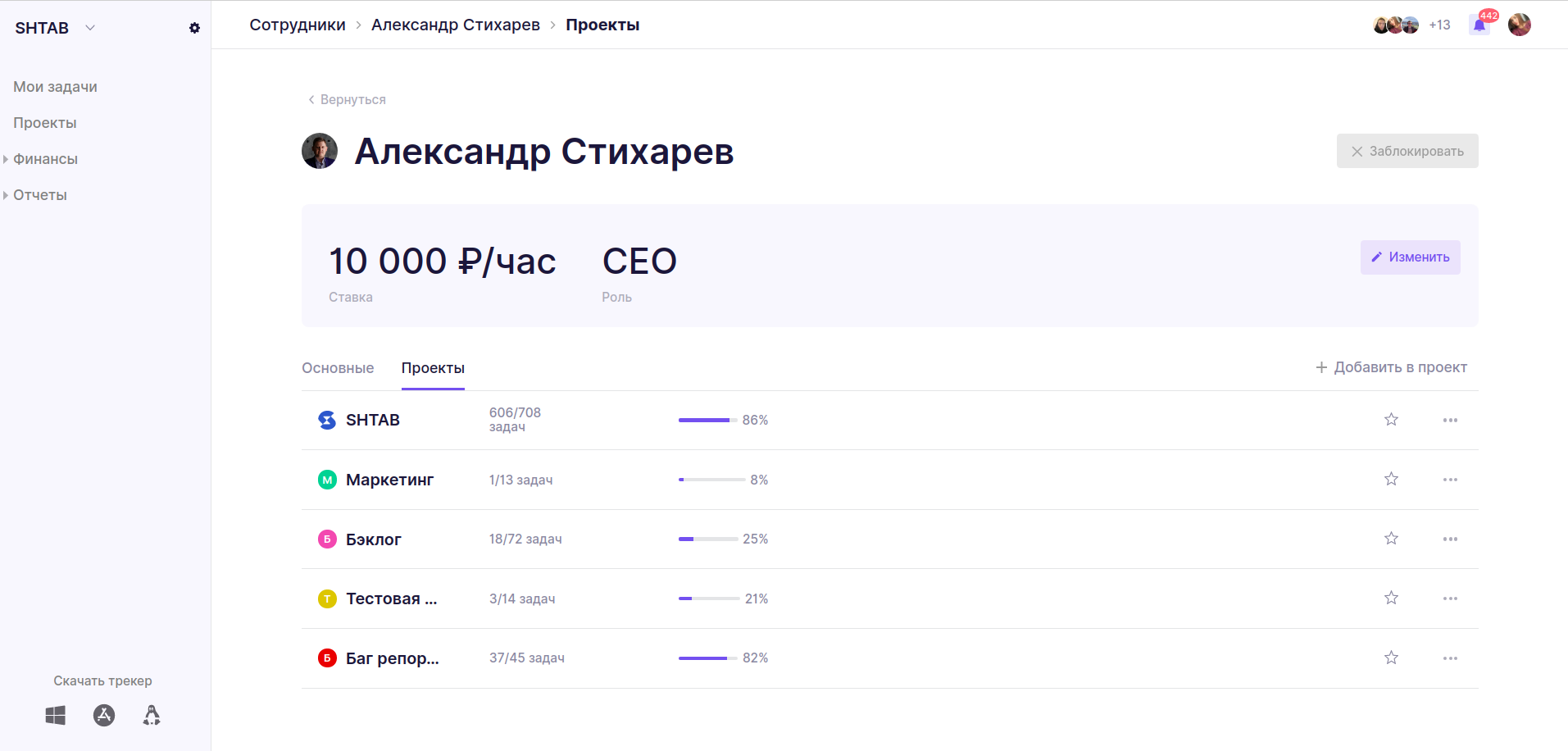Open more options for SHTAB project
Viewport: 1568px width, 751px height.
tap(1450, 421)
